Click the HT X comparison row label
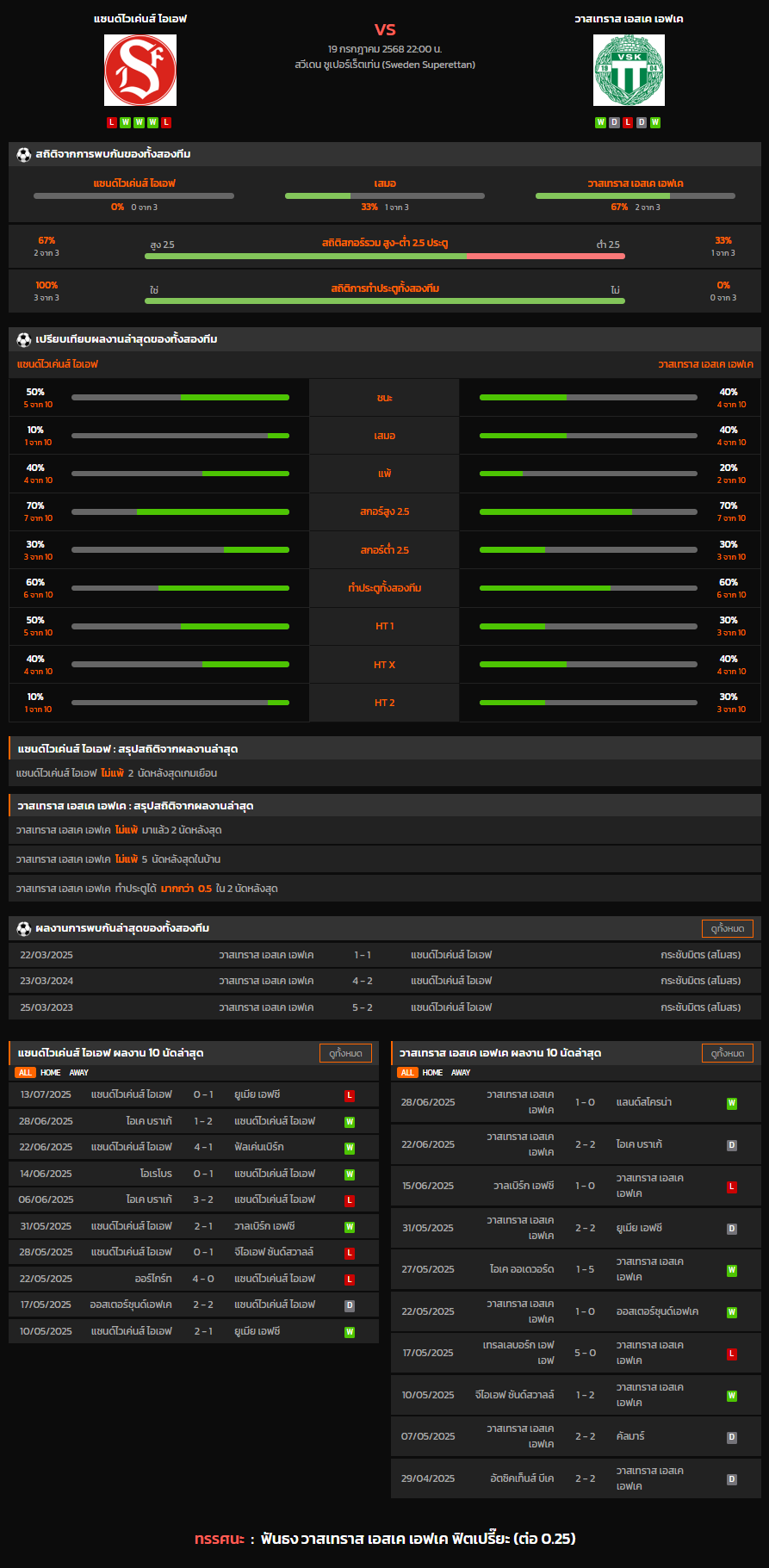Screen dimensions: 769x1568 (385, 665)
